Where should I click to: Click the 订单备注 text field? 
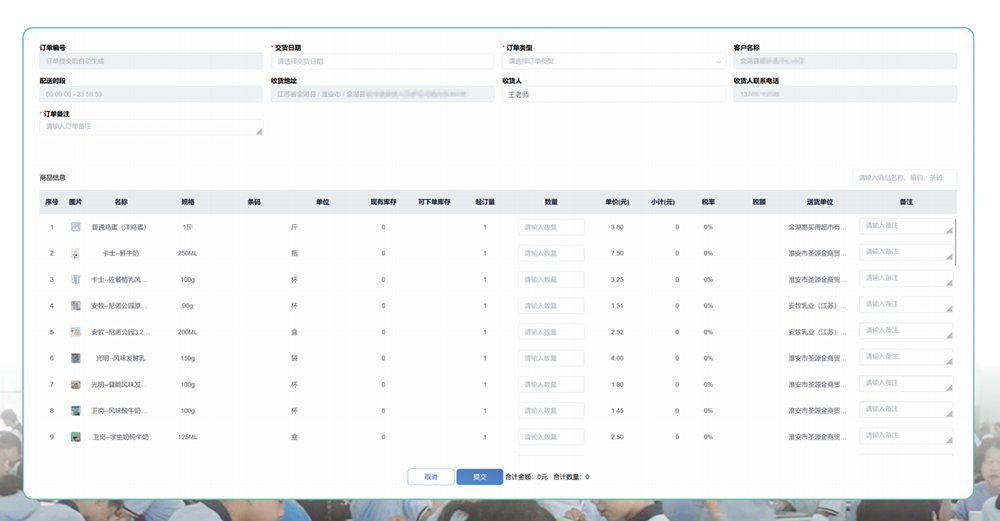[150, 127]
